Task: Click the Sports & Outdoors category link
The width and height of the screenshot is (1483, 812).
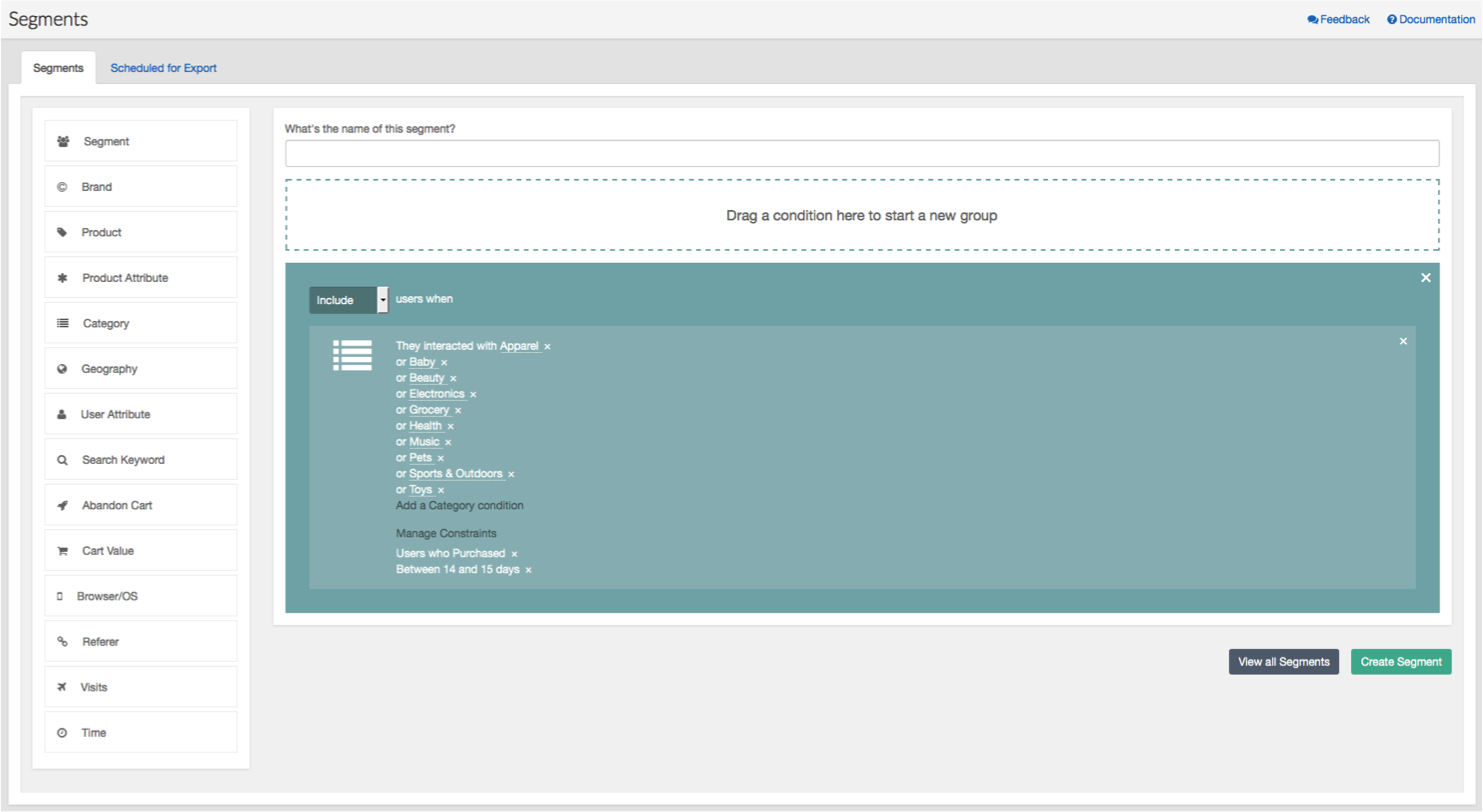Action: click(x=456, y=474)
